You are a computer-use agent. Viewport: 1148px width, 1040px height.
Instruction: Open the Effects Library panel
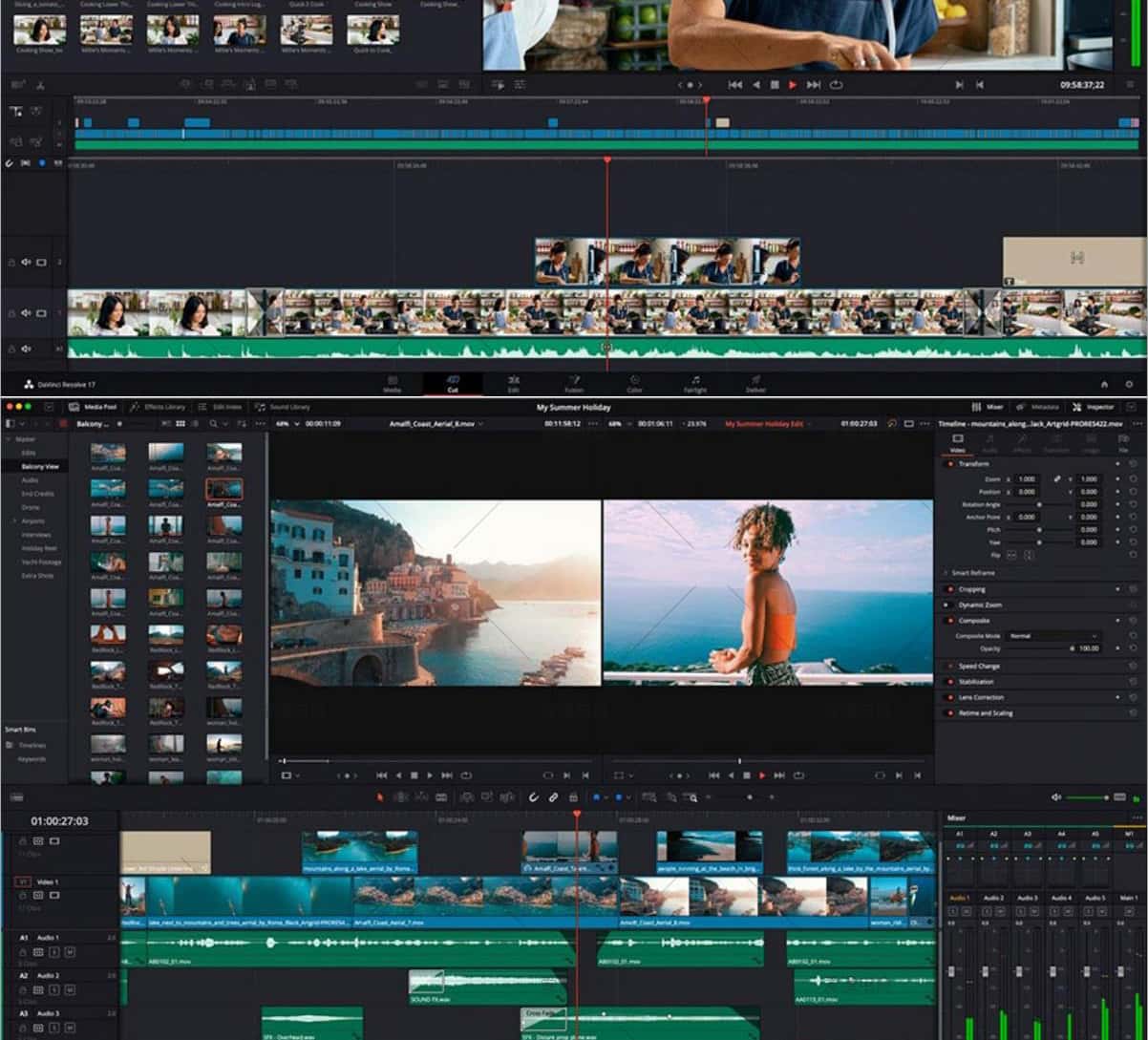tap(158, 407)
